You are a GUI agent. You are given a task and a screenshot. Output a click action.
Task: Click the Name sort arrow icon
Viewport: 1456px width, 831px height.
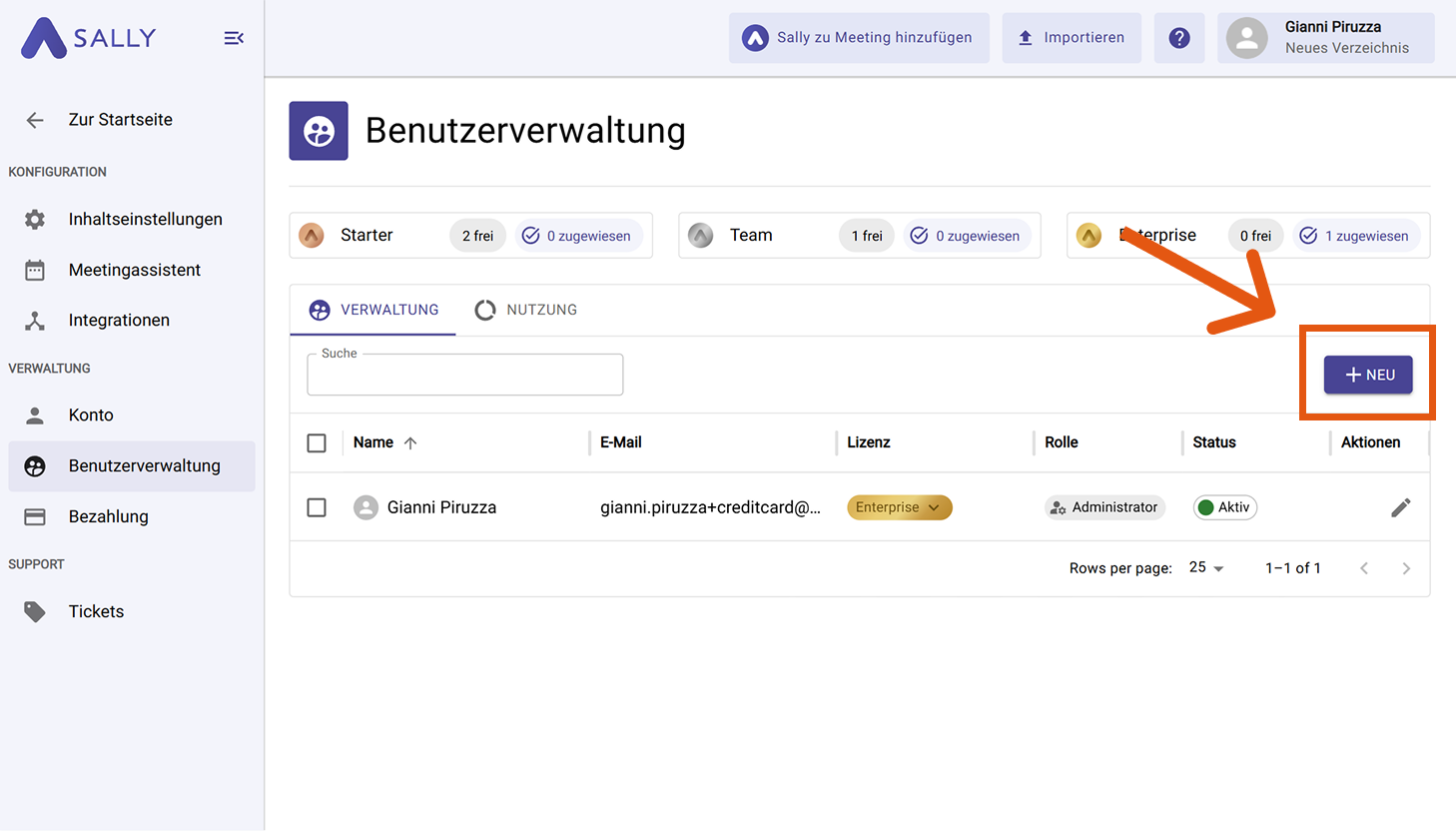[410, 442]
